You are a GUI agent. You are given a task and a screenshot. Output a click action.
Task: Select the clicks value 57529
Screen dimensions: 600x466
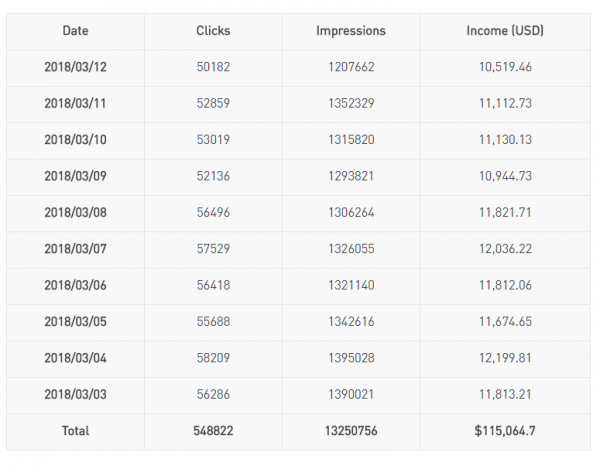[213, 249]
